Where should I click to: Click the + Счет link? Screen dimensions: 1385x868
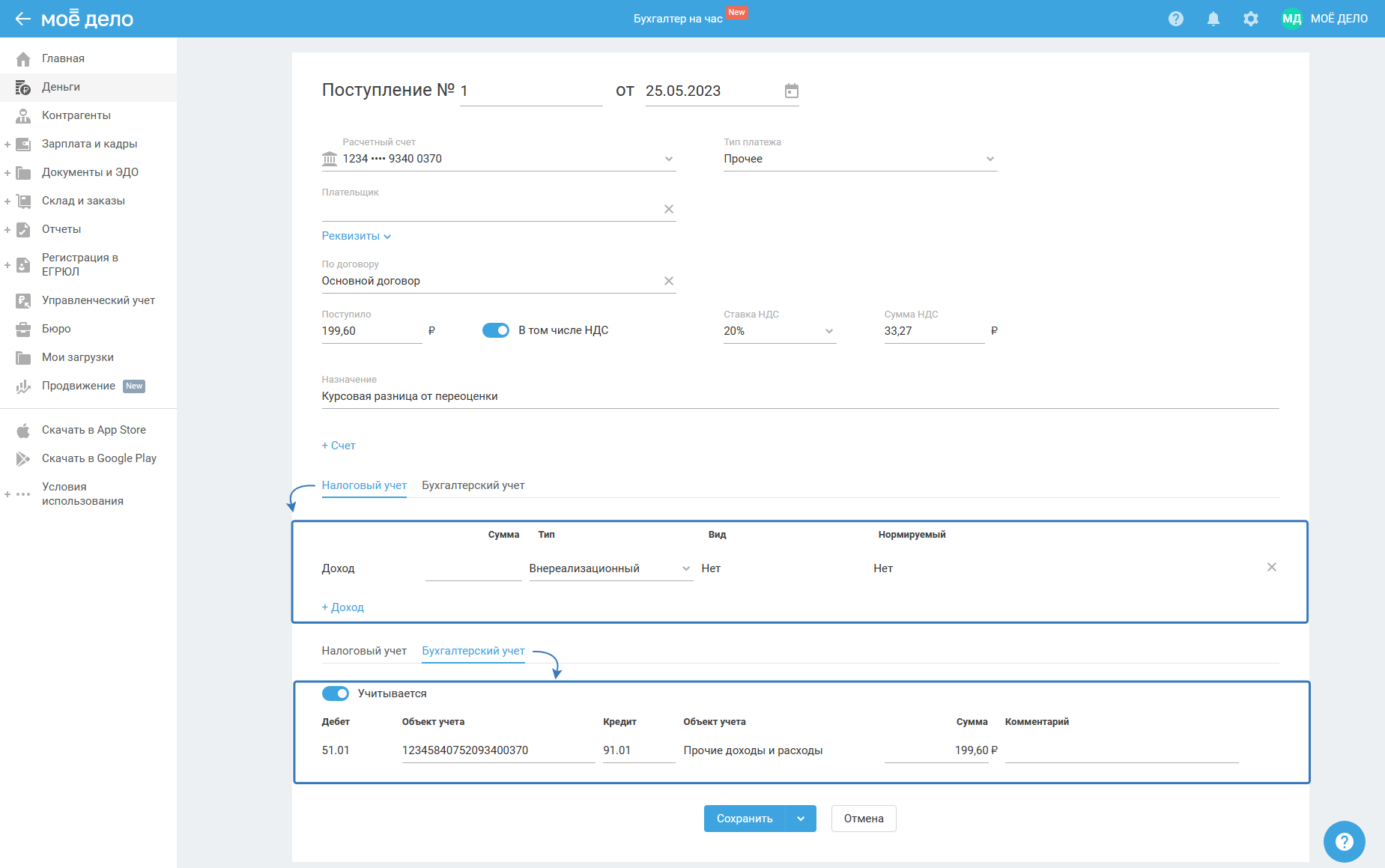339,446
